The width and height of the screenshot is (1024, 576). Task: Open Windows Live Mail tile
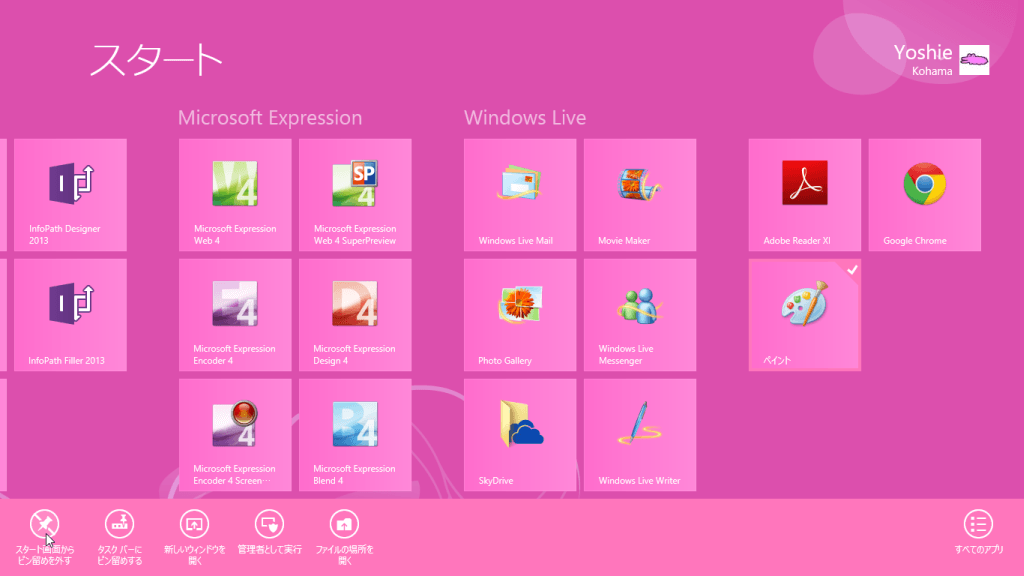520,195
